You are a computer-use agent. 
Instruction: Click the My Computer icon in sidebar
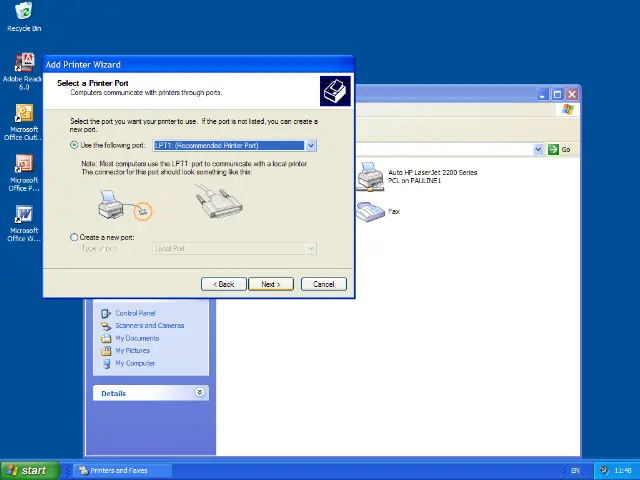[106, 363]
